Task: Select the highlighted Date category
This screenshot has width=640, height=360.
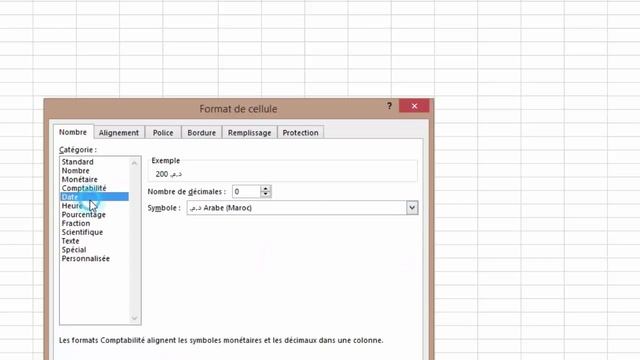Action: coord(94,197)
